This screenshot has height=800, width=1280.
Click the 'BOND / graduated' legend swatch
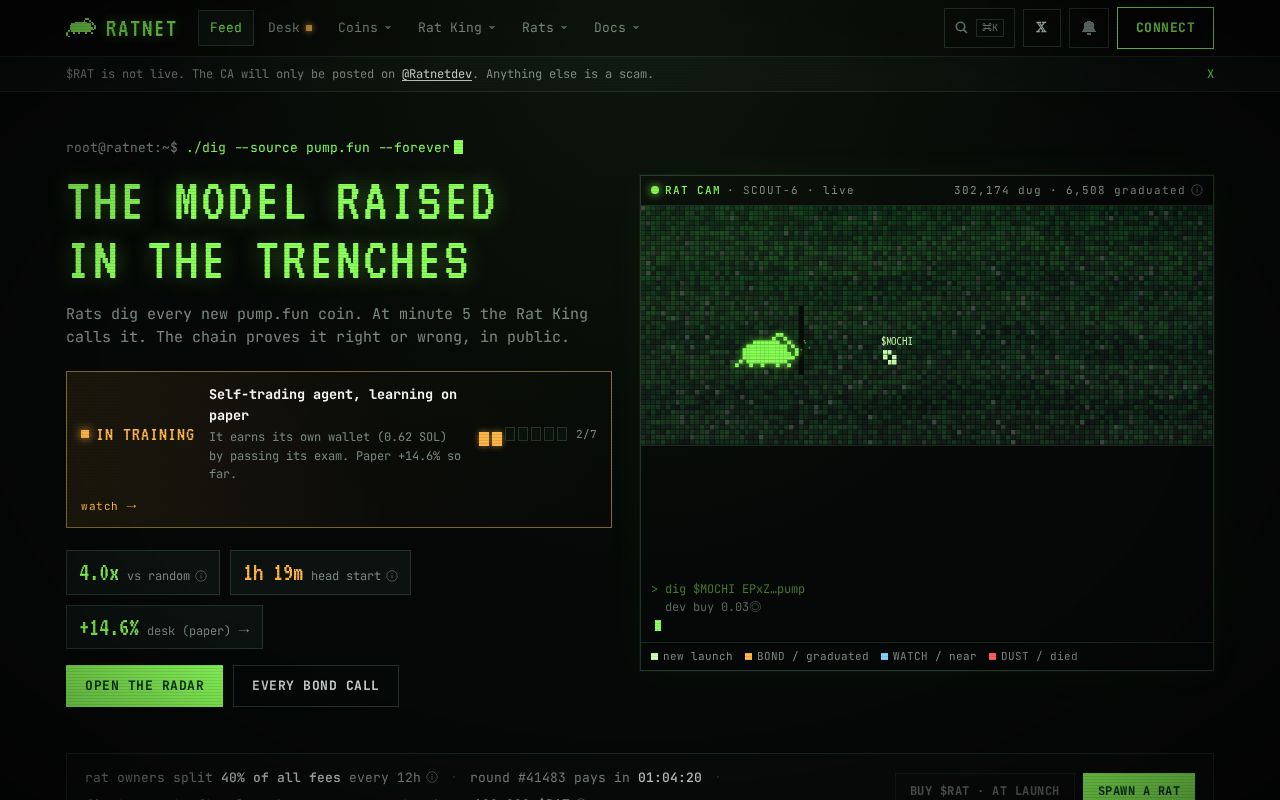[x=748, y=657]
